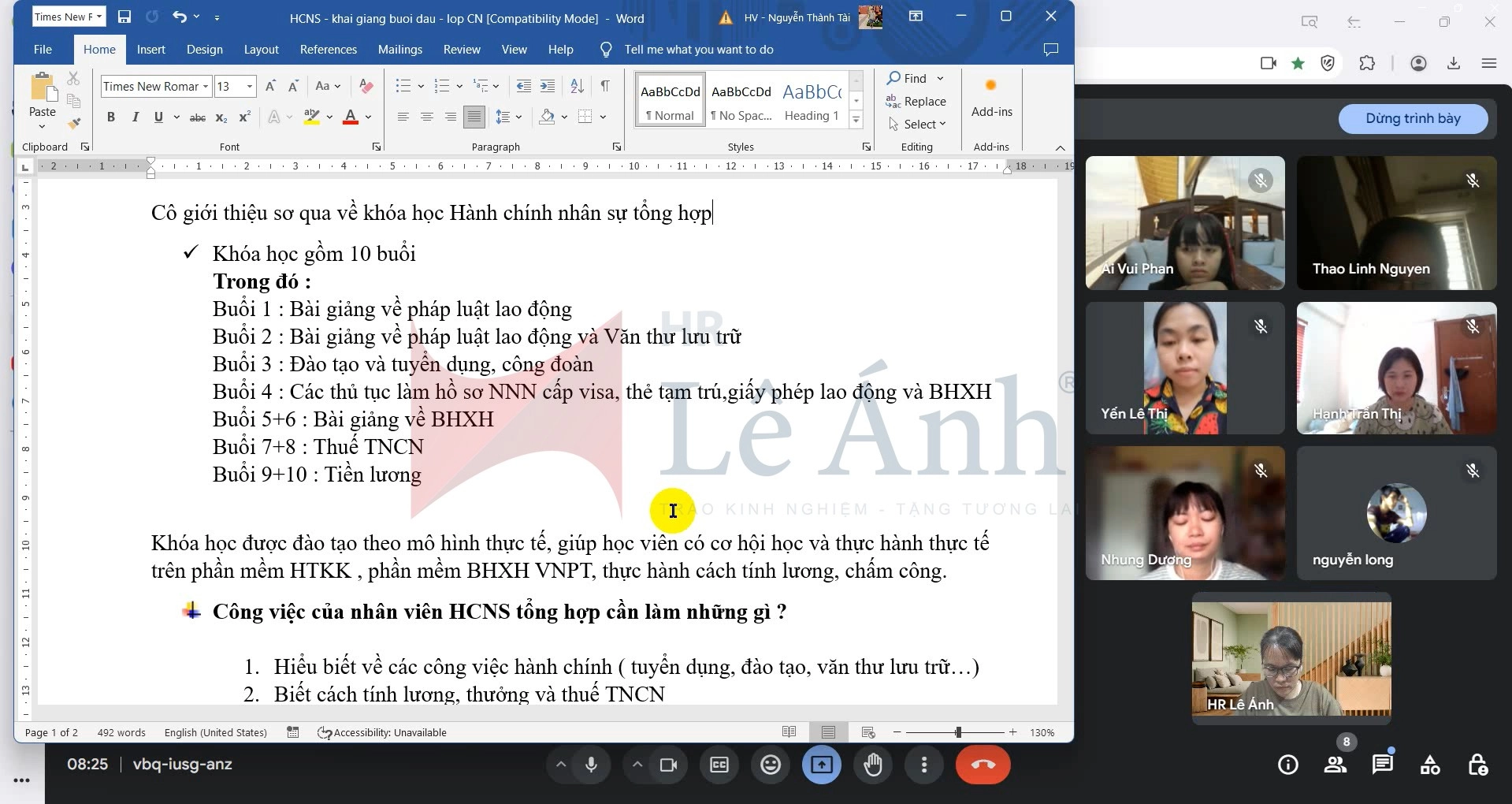Image resolution: width=1512 pixels, height=804 pixels.
Task: Open the References tab
Action: click(328, 50)
